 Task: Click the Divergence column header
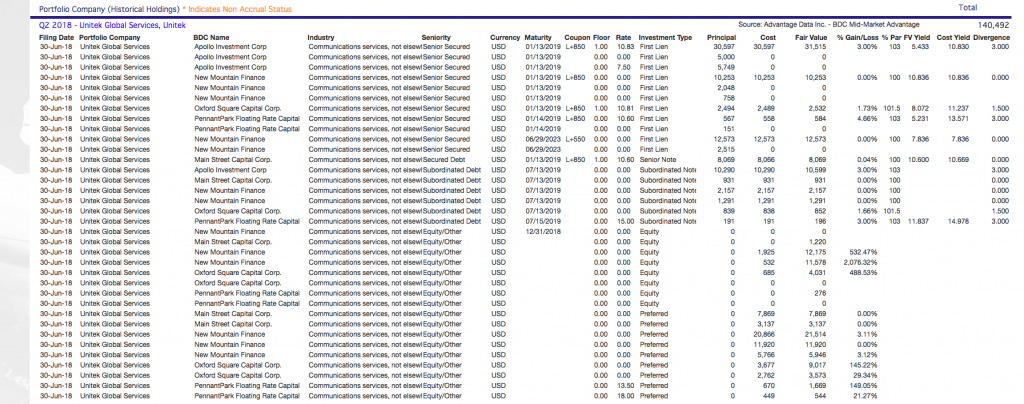[991, 38]
